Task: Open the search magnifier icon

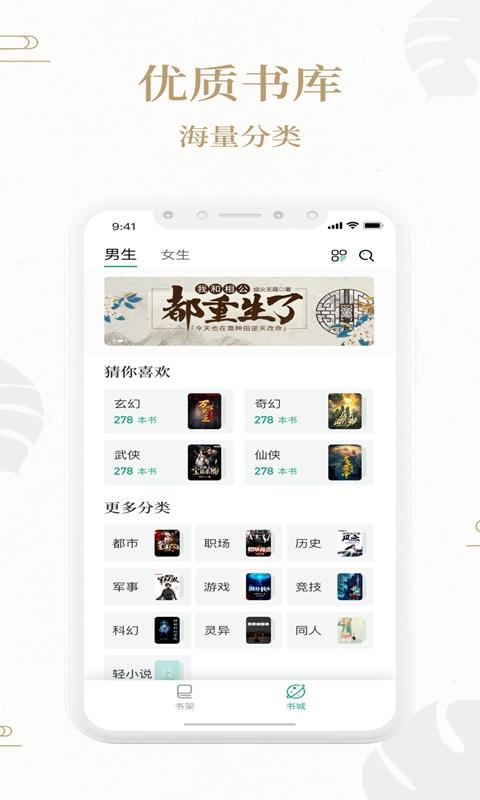Action: coord(366,256)
